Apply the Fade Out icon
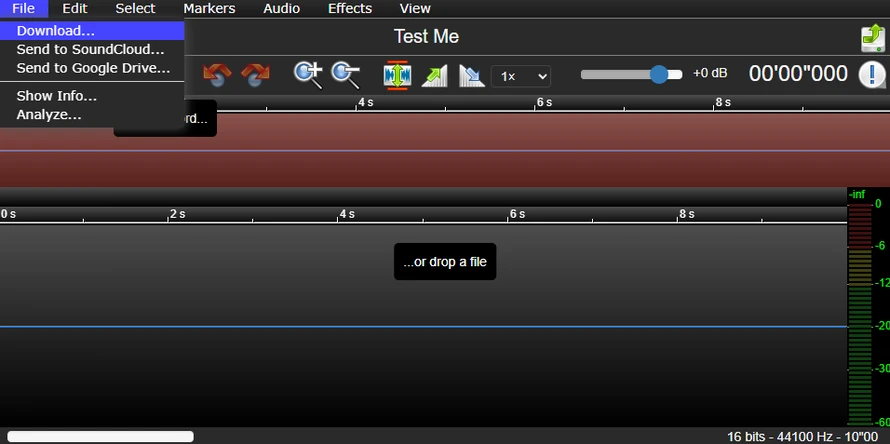890x444 pixels. 471,75
